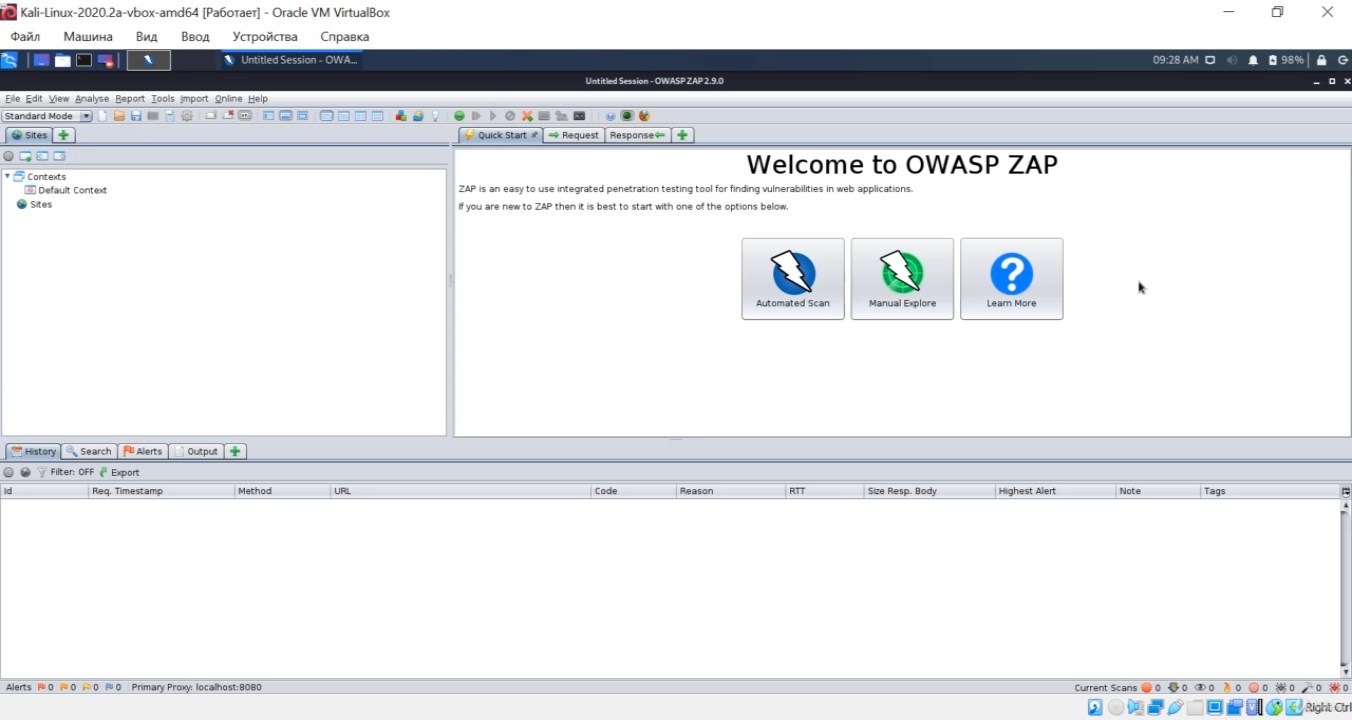Viewport: 1352px width, 720px height.
Task: Toggle the Request and Response tabs side-by-side
Action: click(327, 116)
